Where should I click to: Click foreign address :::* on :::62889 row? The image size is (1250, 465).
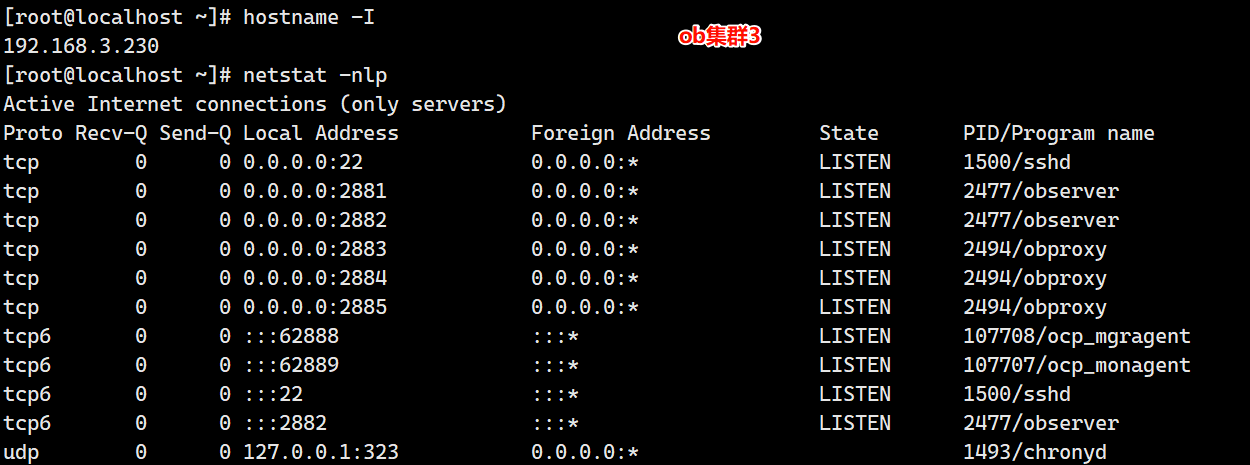point(555,365)
